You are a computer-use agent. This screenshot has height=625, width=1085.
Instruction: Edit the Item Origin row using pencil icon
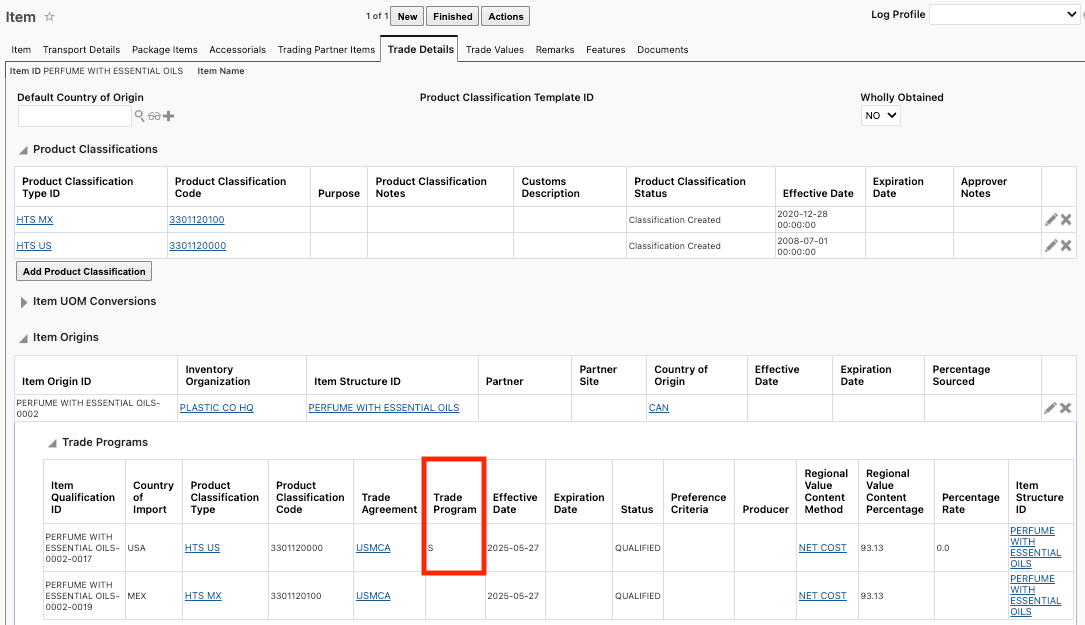[x=1048, y=407]
